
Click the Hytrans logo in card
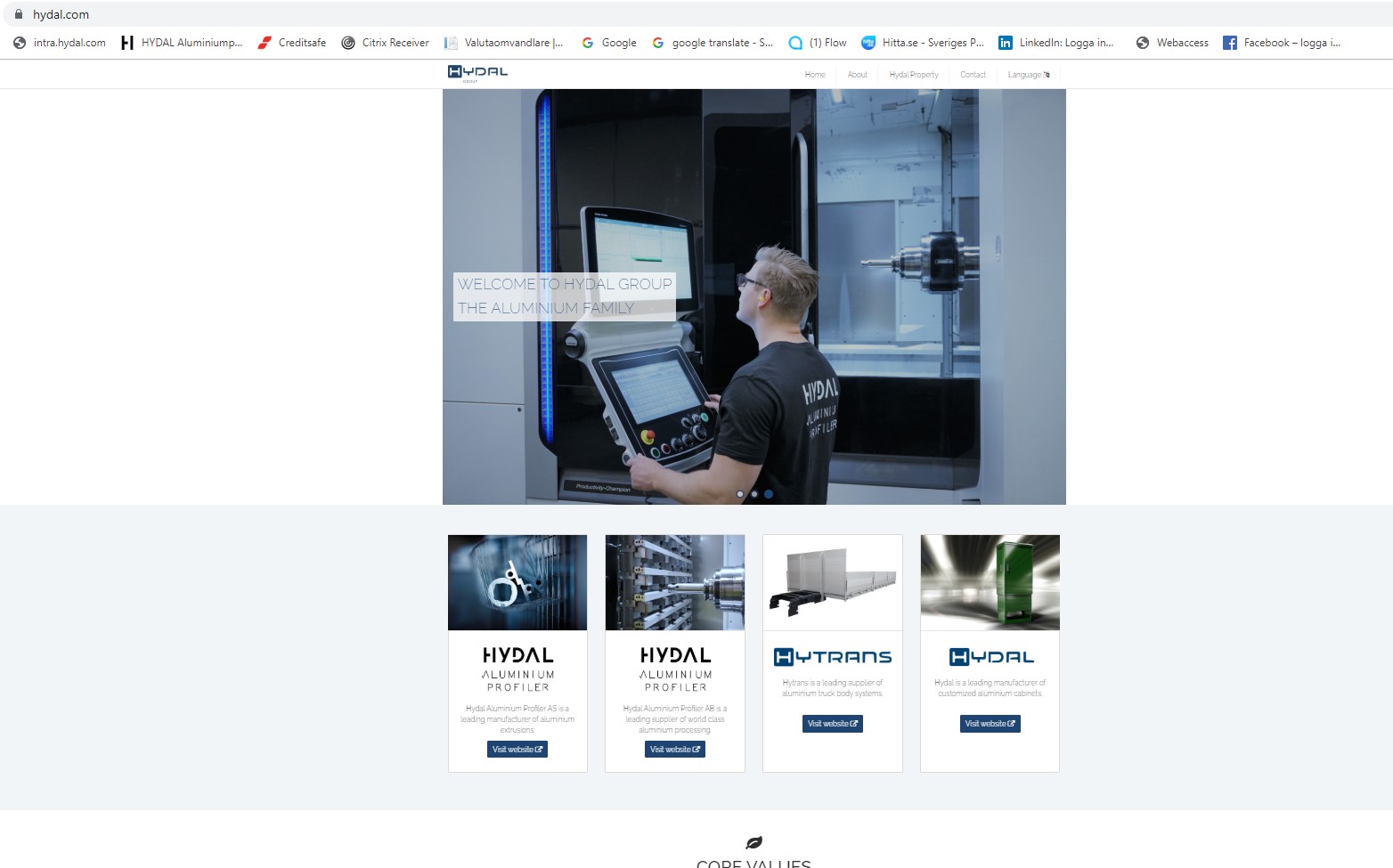tap(833, 657)
